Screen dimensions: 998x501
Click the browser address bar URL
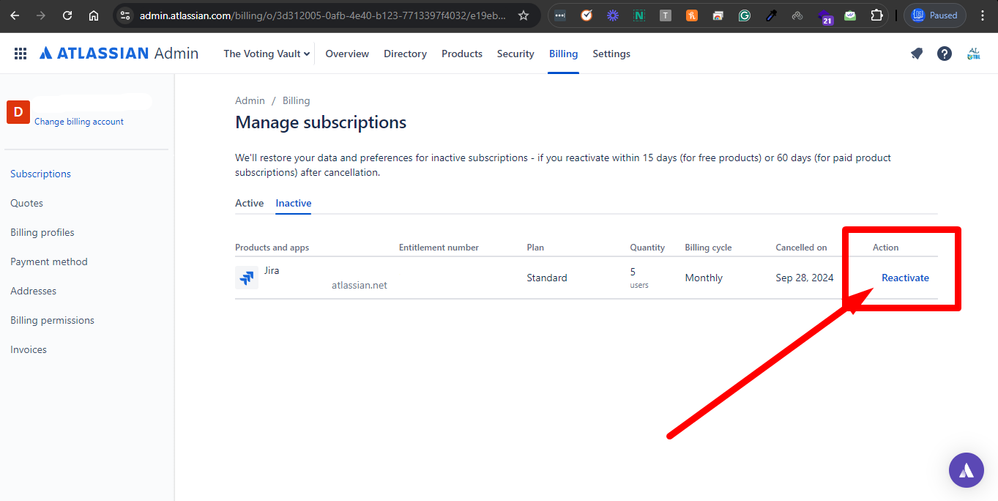(323, 15)
